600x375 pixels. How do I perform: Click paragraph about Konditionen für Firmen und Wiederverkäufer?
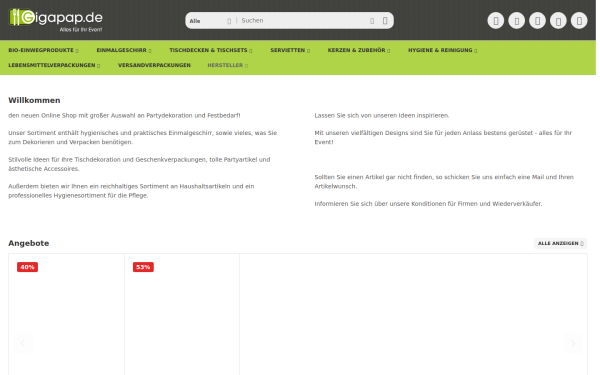click(x=428, y=204)
